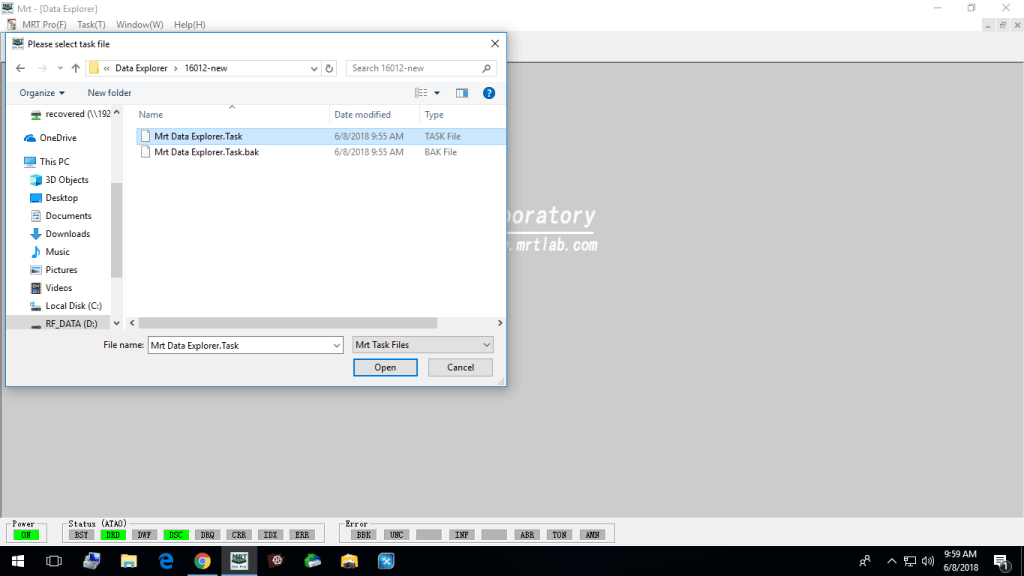This screenshot has height=576, width=1024.
Task: Click the Open button
Action: (385, 367)
